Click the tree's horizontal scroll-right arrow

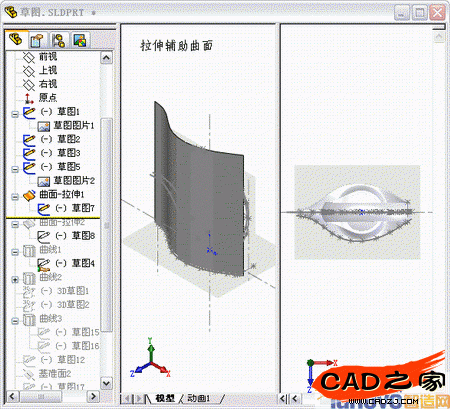pos(93,397)
